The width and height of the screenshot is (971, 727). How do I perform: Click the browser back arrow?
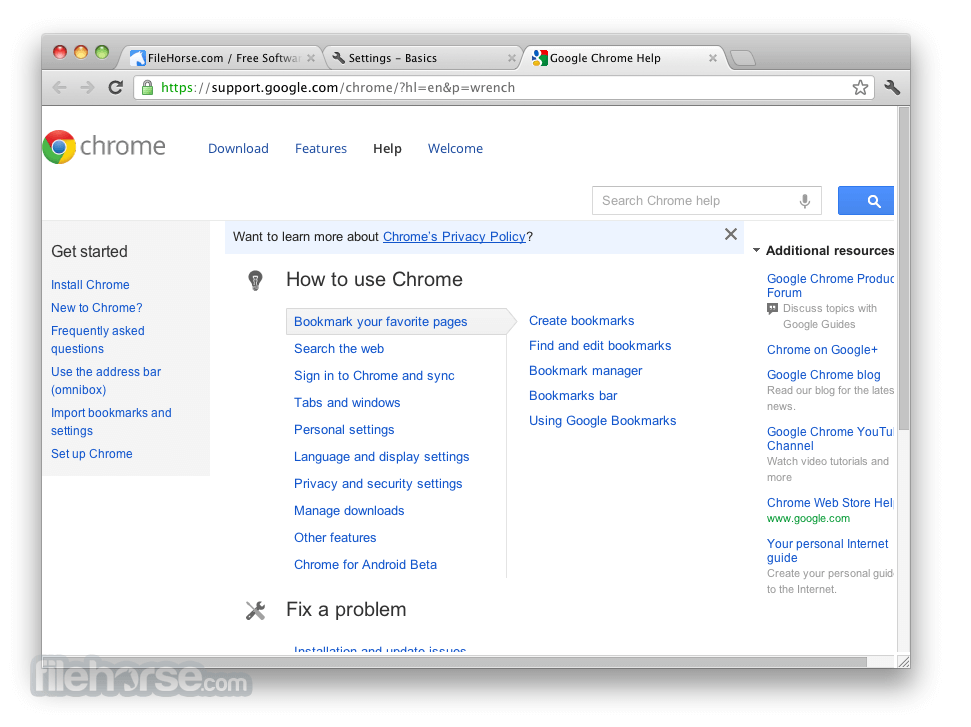[59, 88]
